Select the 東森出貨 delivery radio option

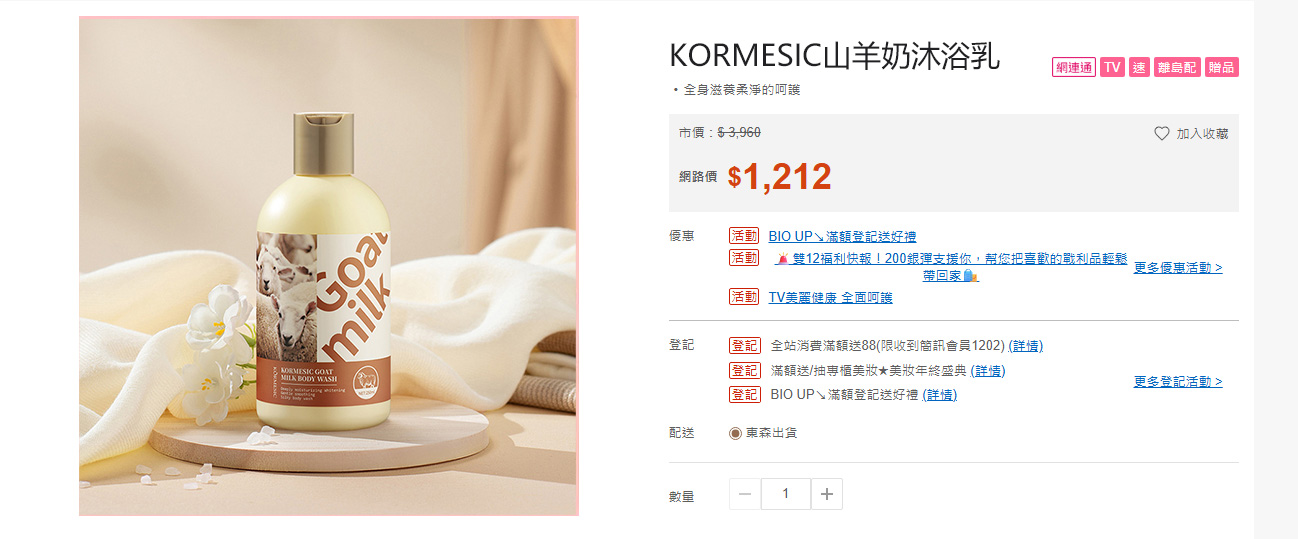coord(736,433)
